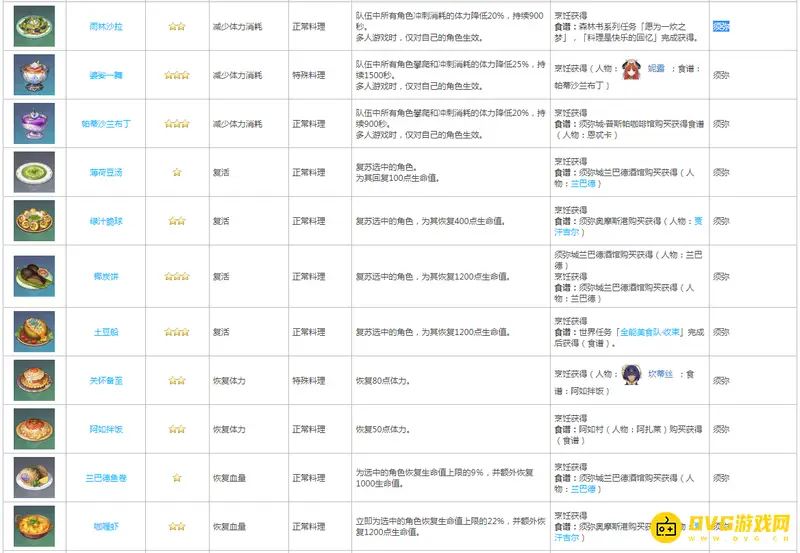Open the 关怀备至 dish link
Image resolution: width=800 pixels, height=553 pixels.
[x=104, y=380]
